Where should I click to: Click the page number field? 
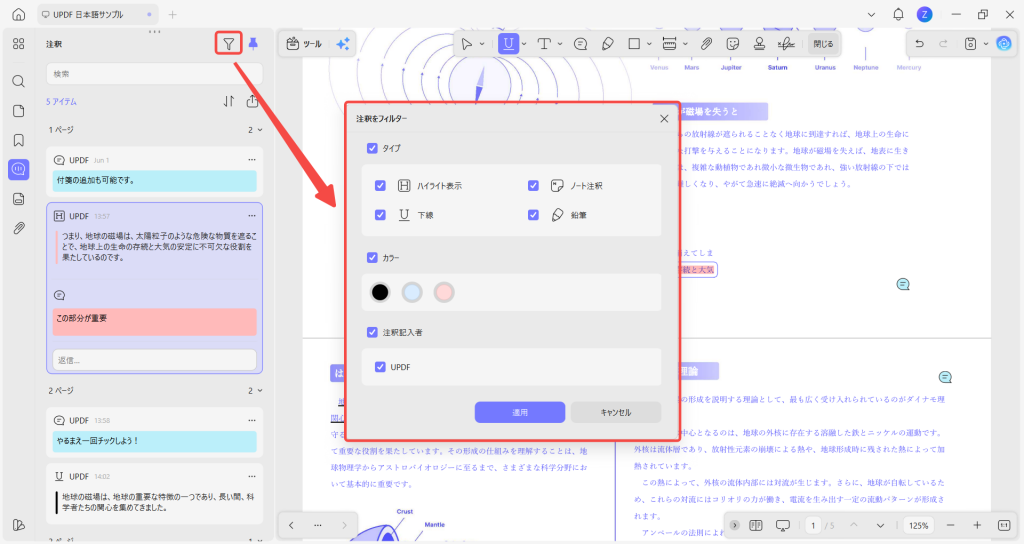[x=813, y=525]
